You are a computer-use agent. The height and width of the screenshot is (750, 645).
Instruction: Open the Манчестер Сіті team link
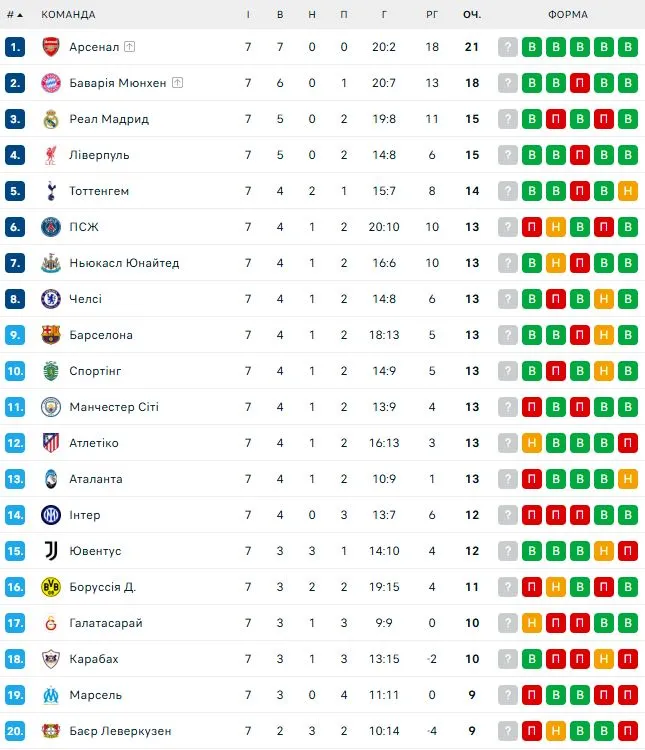pyautogui.click(x=114, y=407)
